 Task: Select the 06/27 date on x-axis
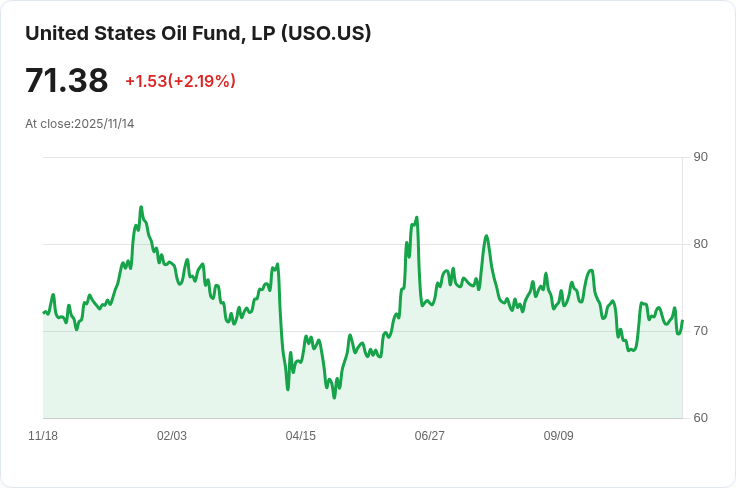tap(430, 436)
